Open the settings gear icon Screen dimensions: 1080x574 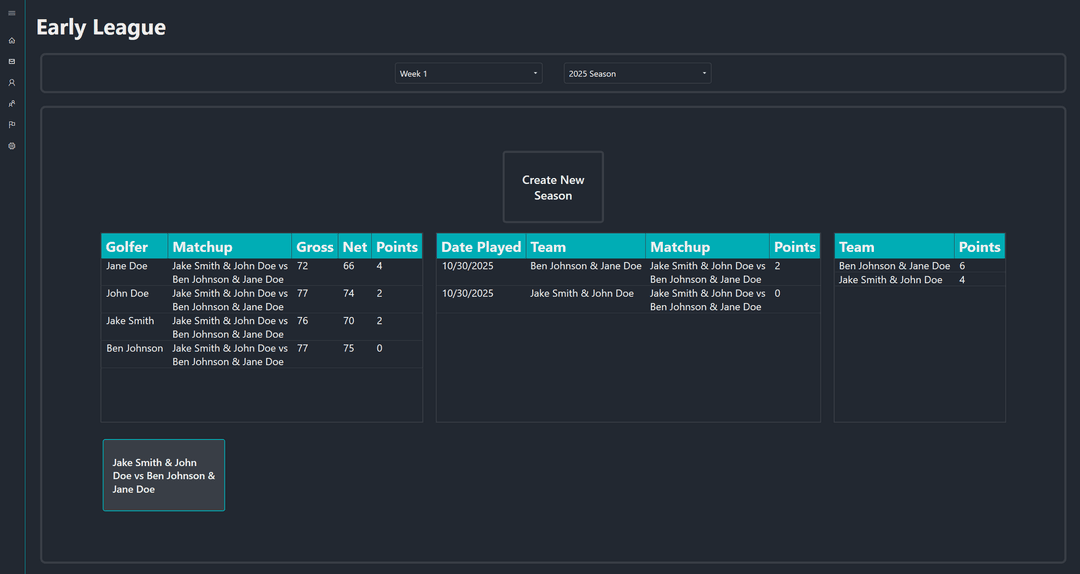12,146
